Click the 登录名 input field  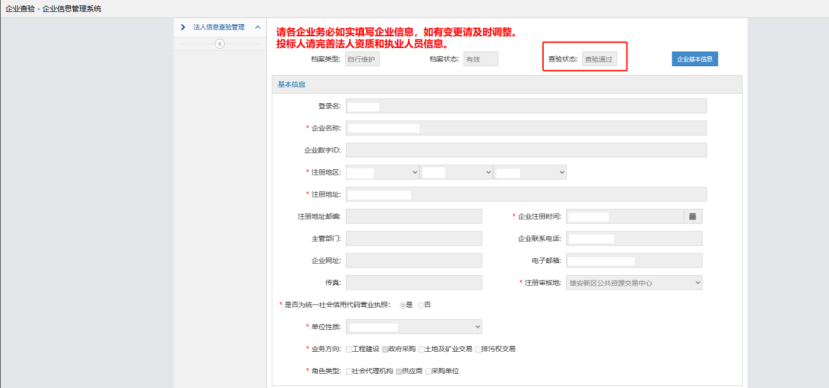point(526,106)
